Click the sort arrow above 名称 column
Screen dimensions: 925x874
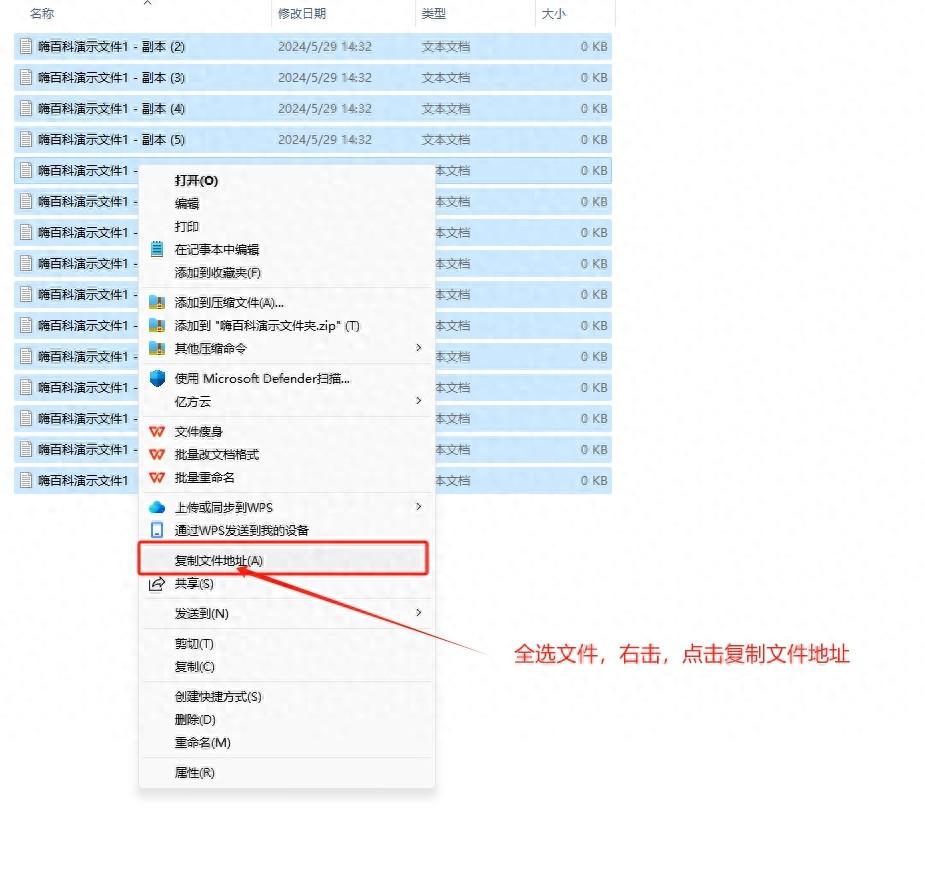point(147,3)
